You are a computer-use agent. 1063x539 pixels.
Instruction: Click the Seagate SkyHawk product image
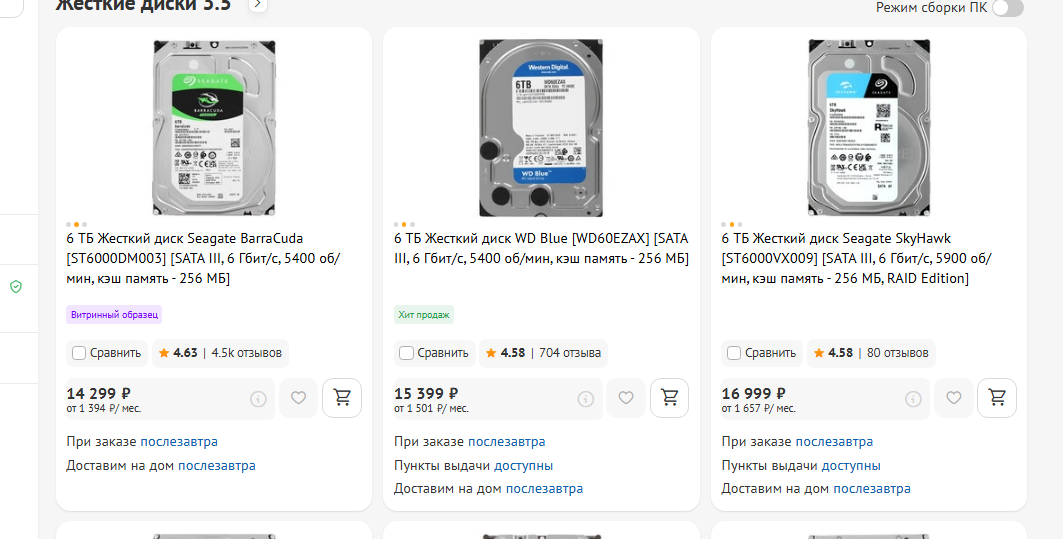point(868,127)
